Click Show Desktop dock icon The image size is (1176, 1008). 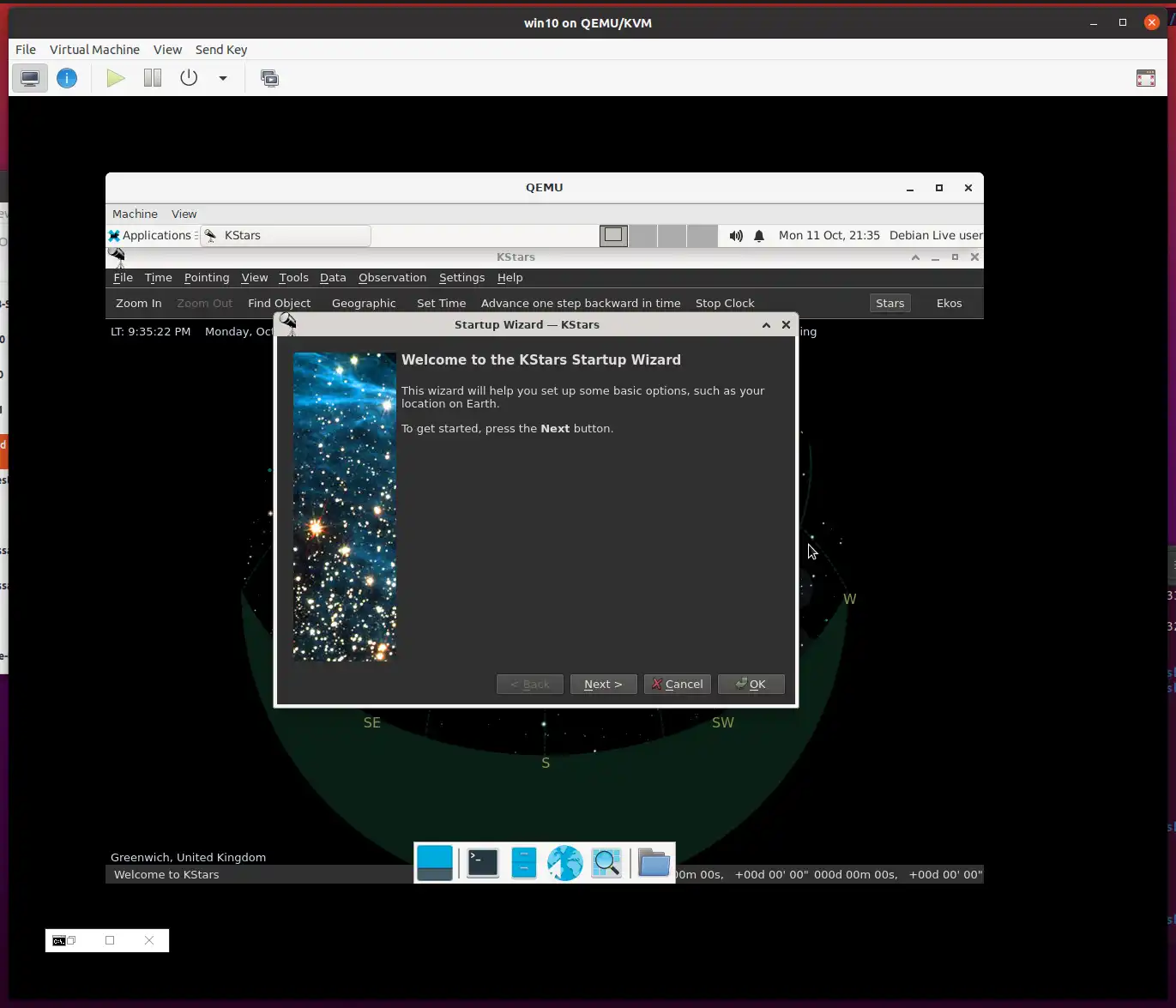[435, 863]
